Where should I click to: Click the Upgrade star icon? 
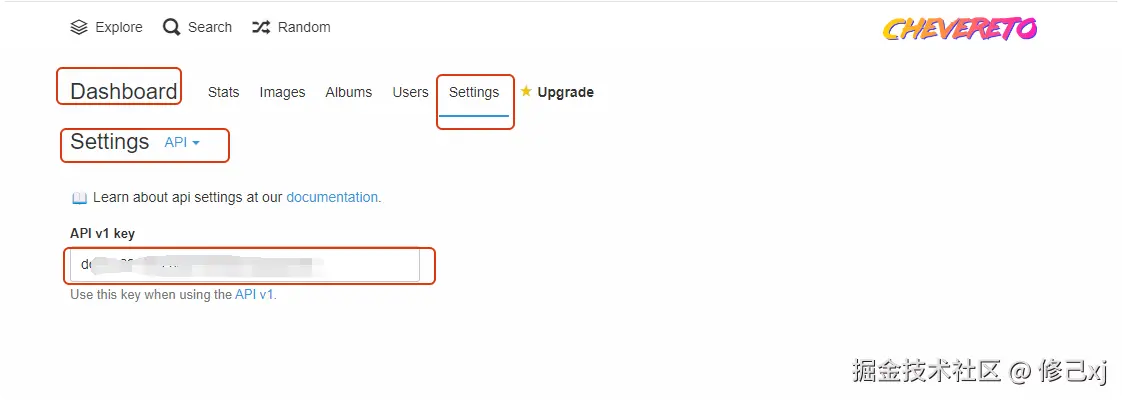tap(526, 91)
